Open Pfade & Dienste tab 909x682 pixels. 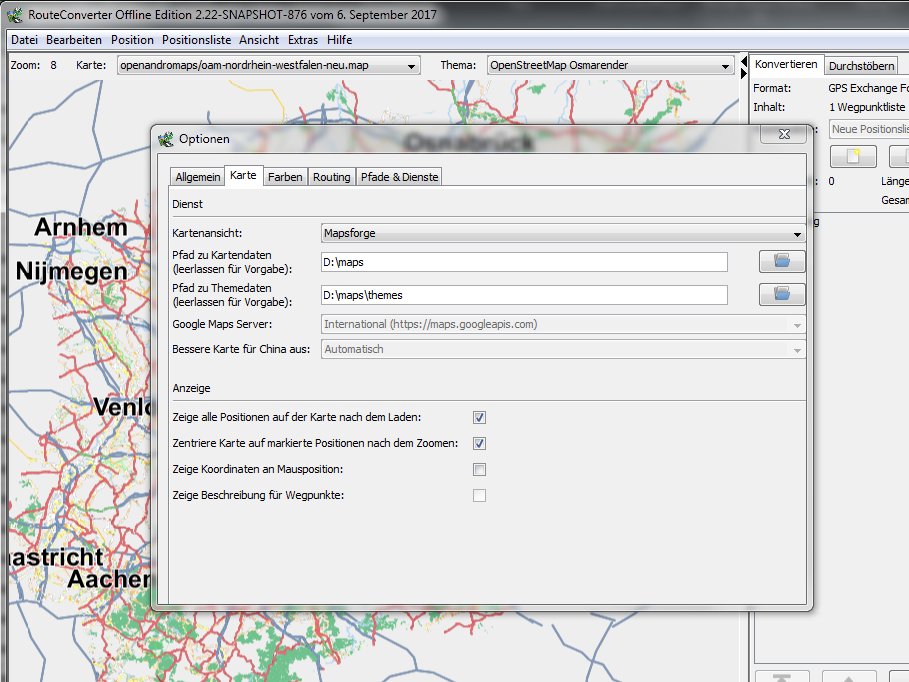point(399,177)
